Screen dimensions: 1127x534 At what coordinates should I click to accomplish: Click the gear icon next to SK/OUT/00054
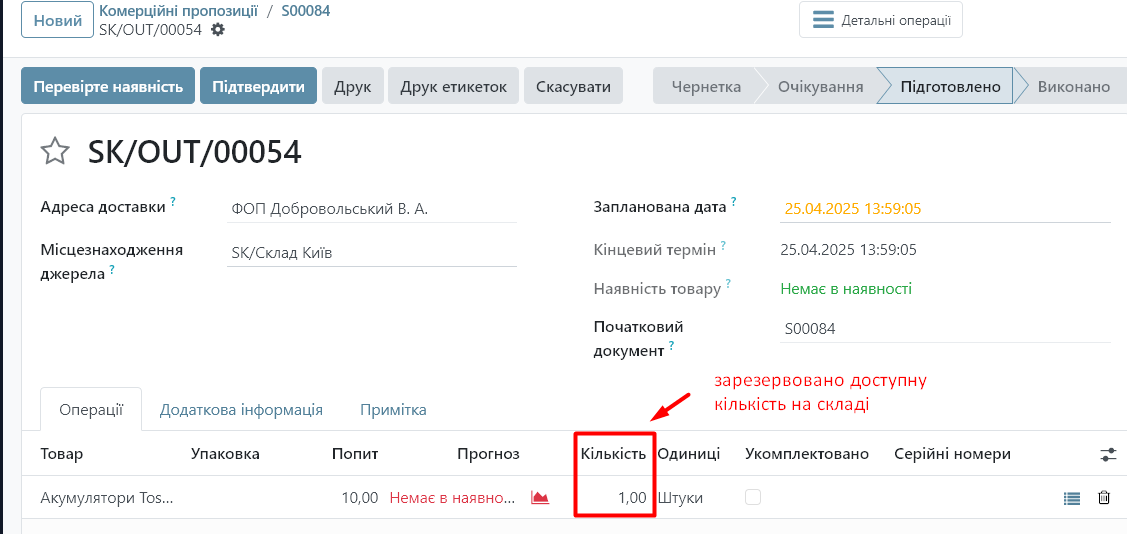coord(218,30)
